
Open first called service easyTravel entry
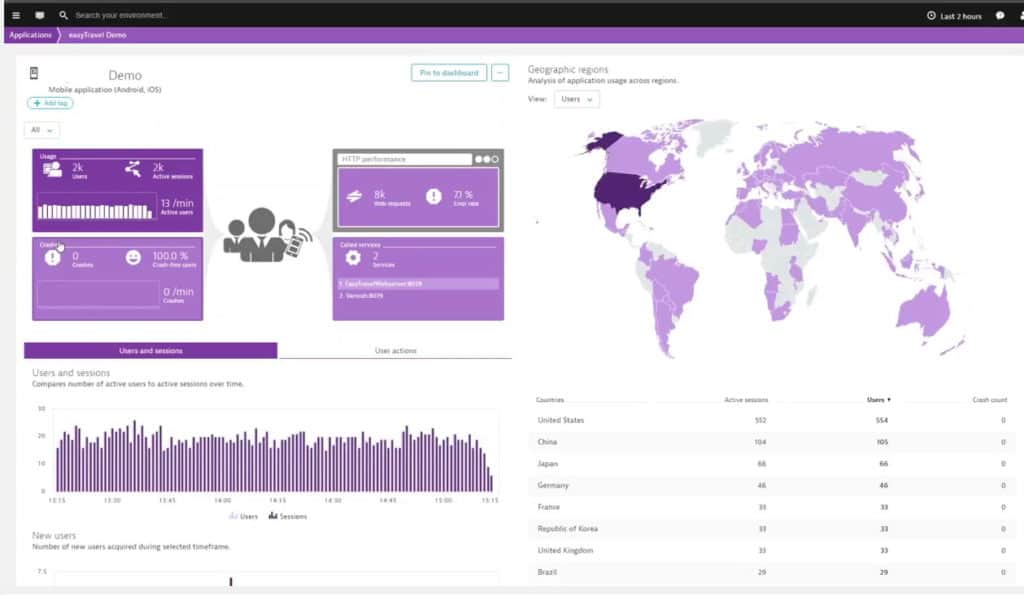pos(418,284)
